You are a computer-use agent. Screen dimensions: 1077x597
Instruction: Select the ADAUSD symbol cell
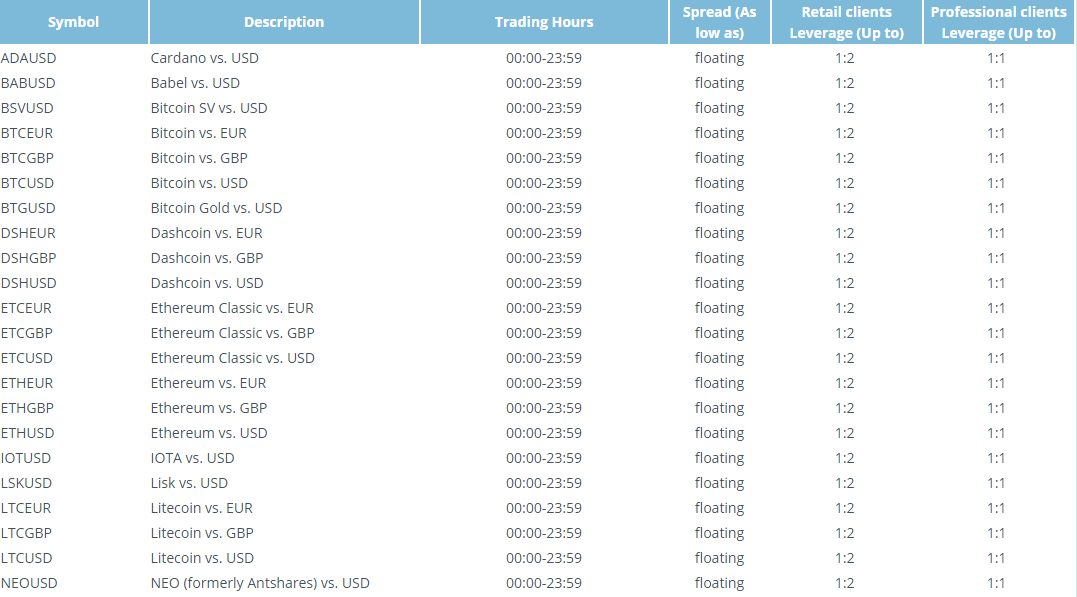point(26,58)
